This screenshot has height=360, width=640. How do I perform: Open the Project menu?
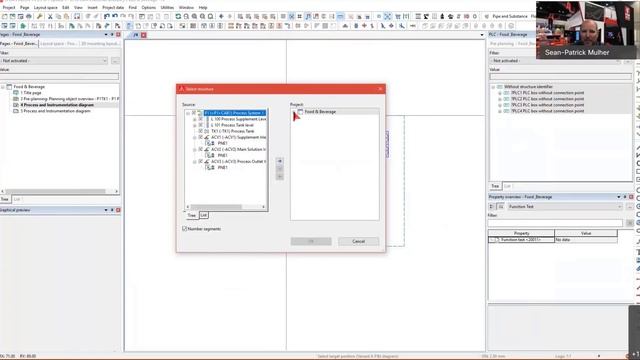pos(9,7)
